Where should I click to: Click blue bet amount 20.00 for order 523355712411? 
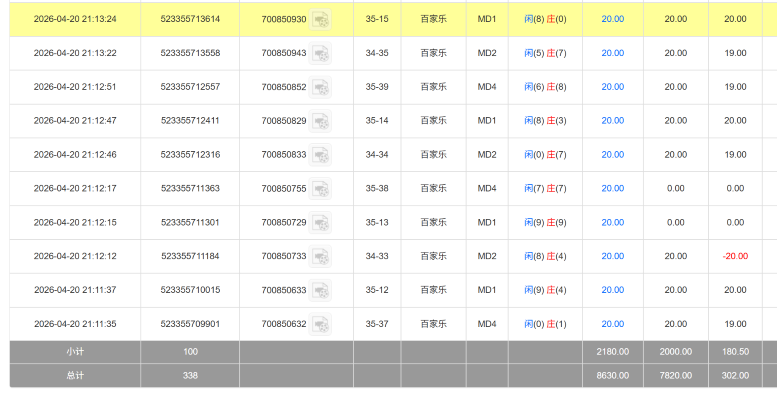point(612,120)
